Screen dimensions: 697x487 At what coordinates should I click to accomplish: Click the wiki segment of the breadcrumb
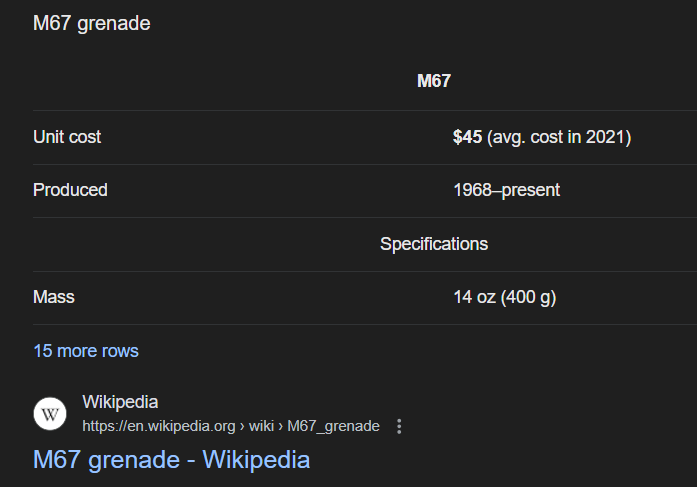tap(261, 426)
